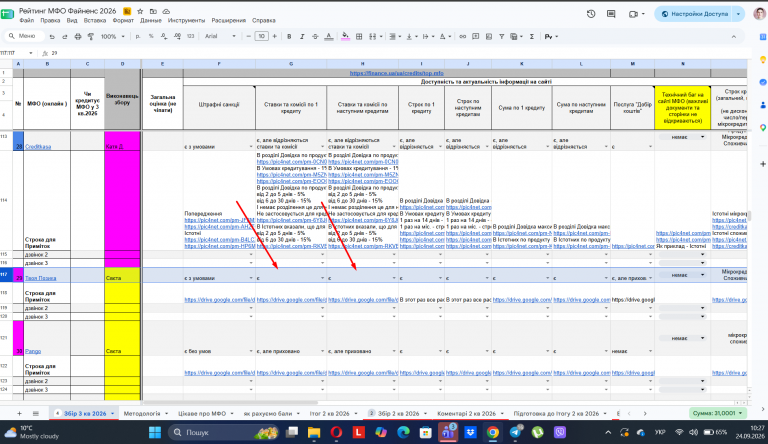Open the Pango link
768x444 pixels.
point(33,351)
